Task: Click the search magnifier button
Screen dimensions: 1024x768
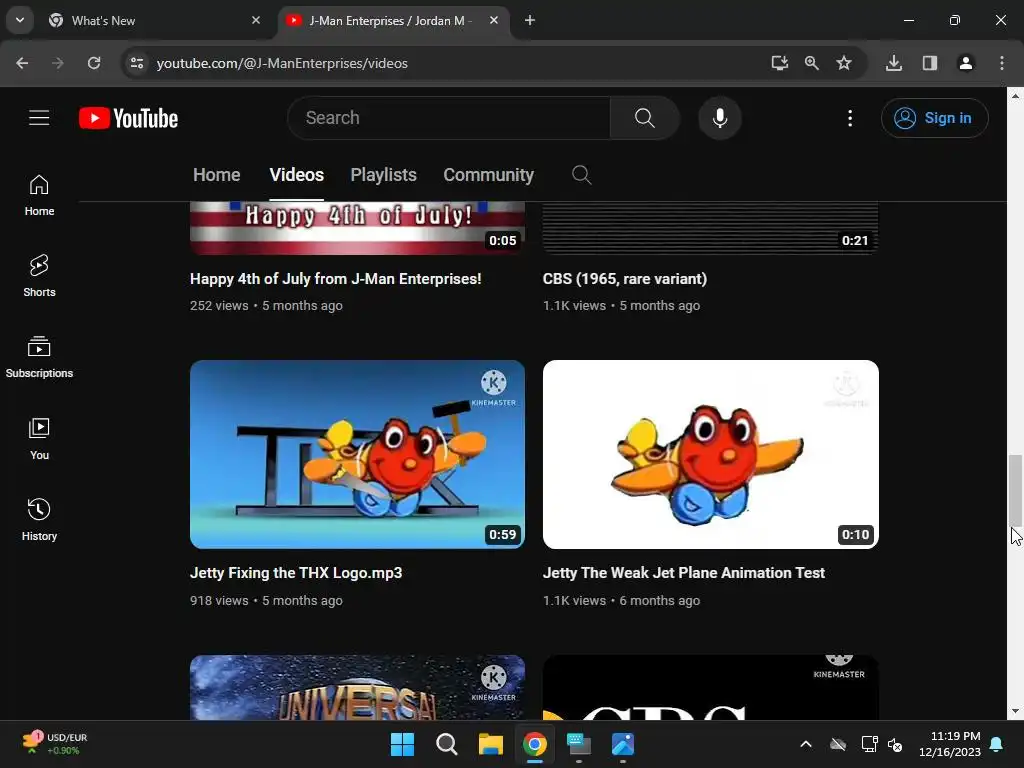Action: [645, 118]
